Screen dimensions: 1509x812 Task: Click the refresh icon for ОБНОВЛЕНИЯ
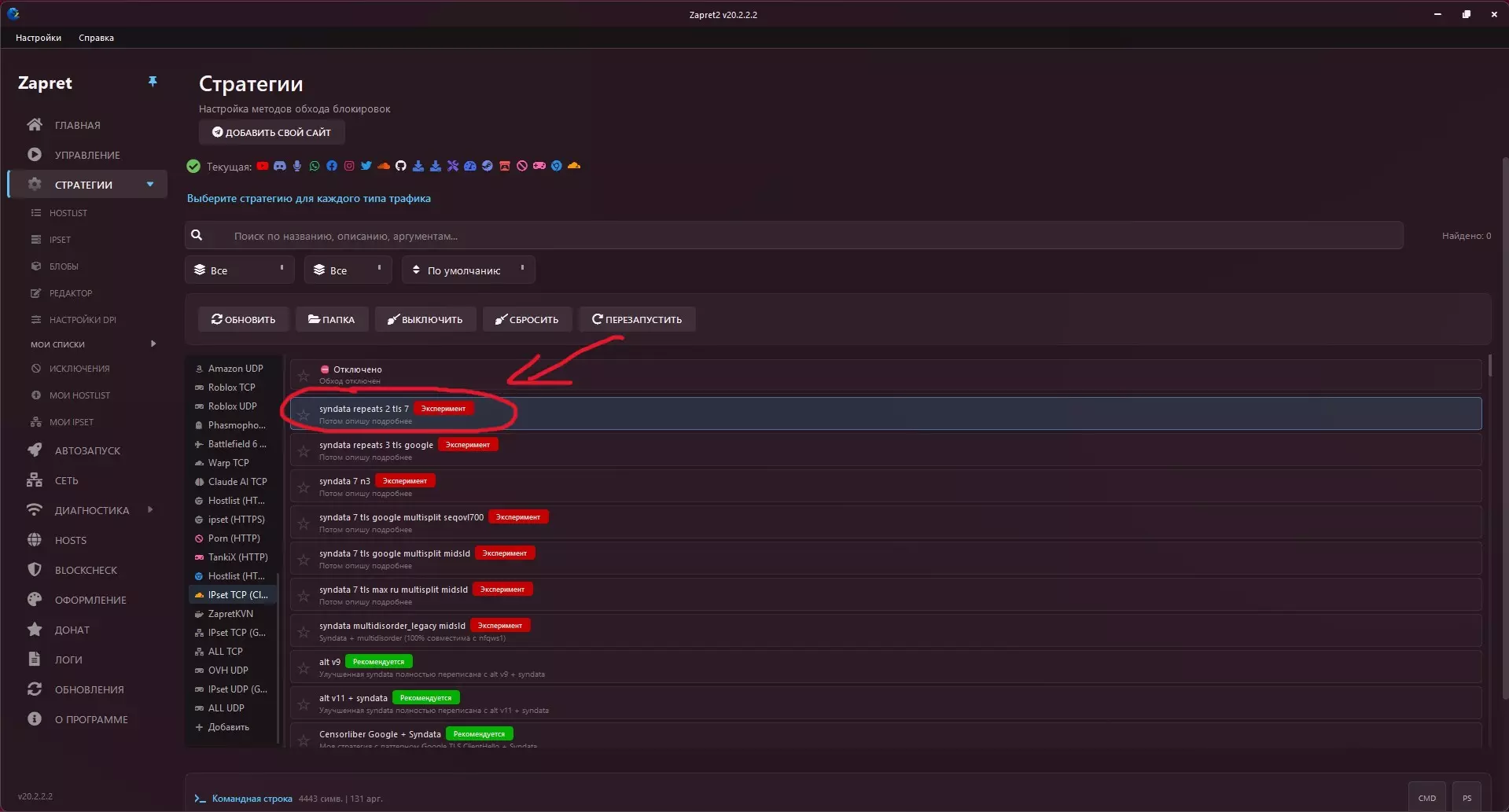coord(35,689)
